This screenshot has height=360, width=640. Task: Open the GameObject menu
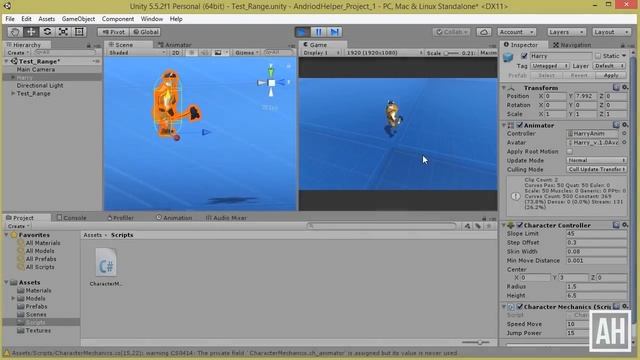(x=78, y=19)
